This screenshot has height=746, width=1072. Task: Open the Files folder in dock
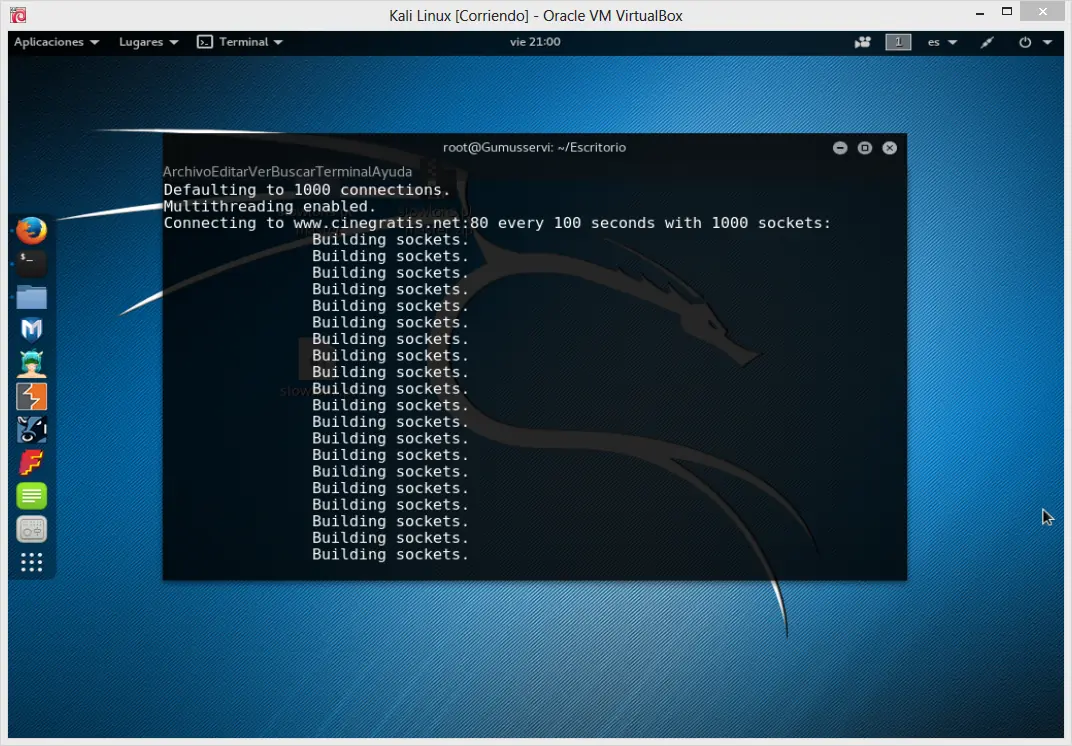click(31, 297)
